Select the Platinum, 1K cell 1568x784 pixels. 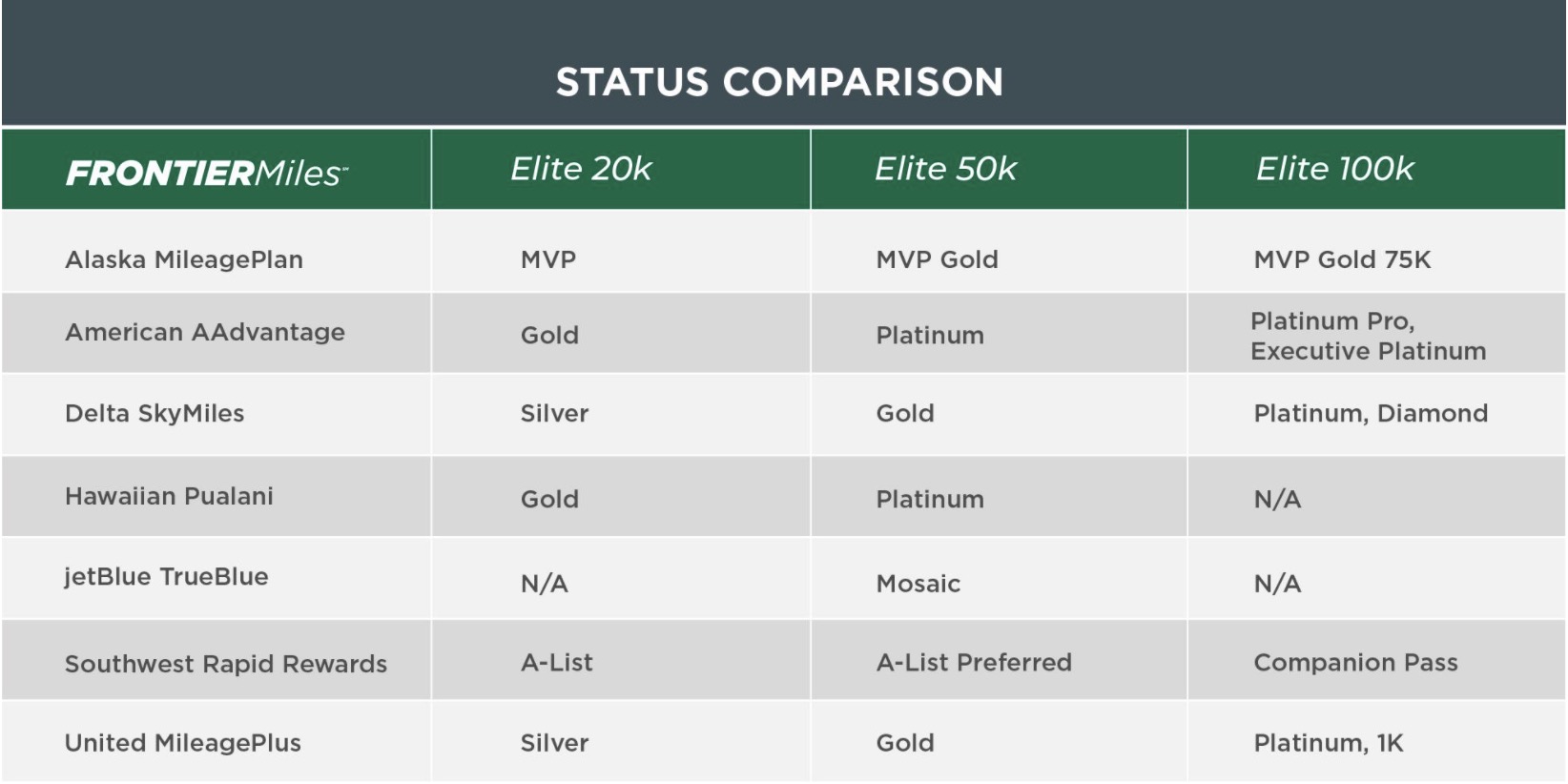(1328, 743)
